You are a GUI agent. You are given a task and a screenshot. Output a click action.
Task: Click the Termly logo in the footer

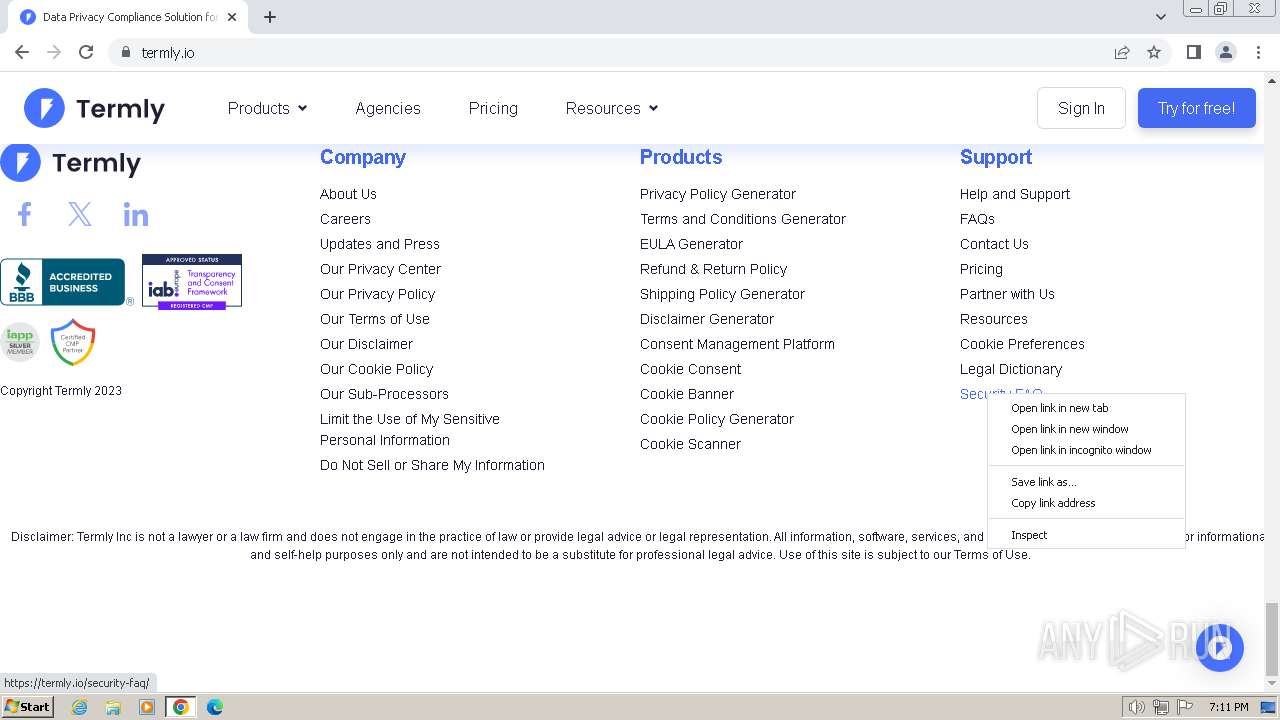click(71, 163)
